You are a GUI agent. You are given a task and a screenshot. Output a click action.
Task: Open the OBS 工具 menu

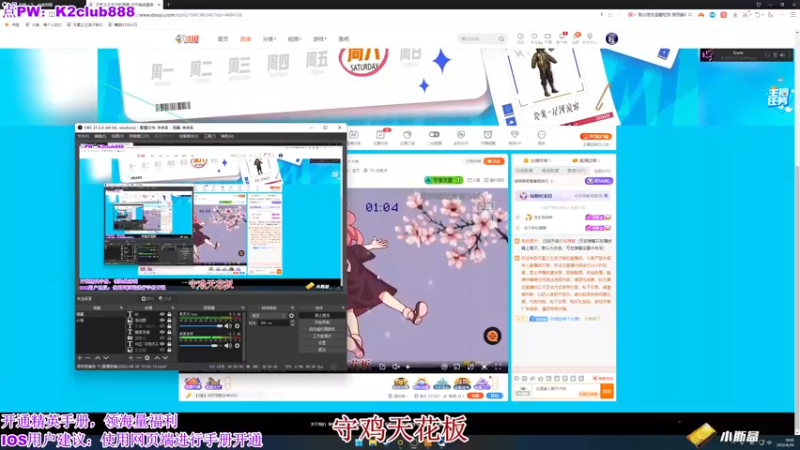point(210,136)
